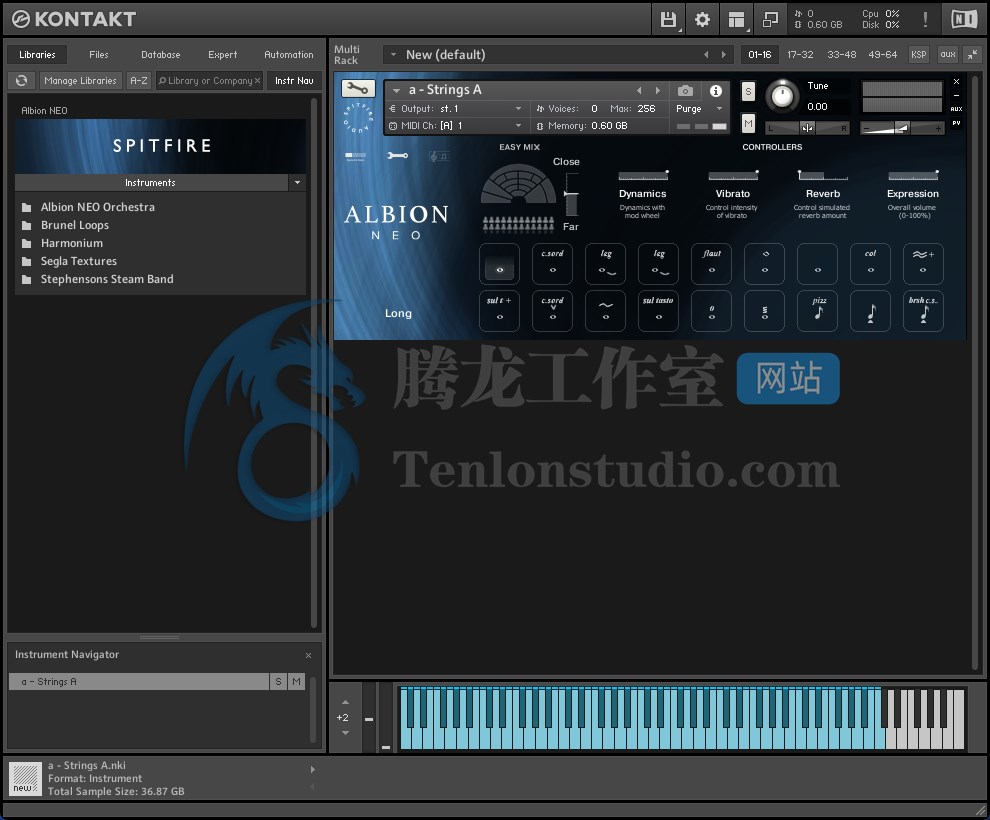Screen dimensions: 990x820
Task: Click the minimized view window-size icon
Action: [x=770, y=20]
